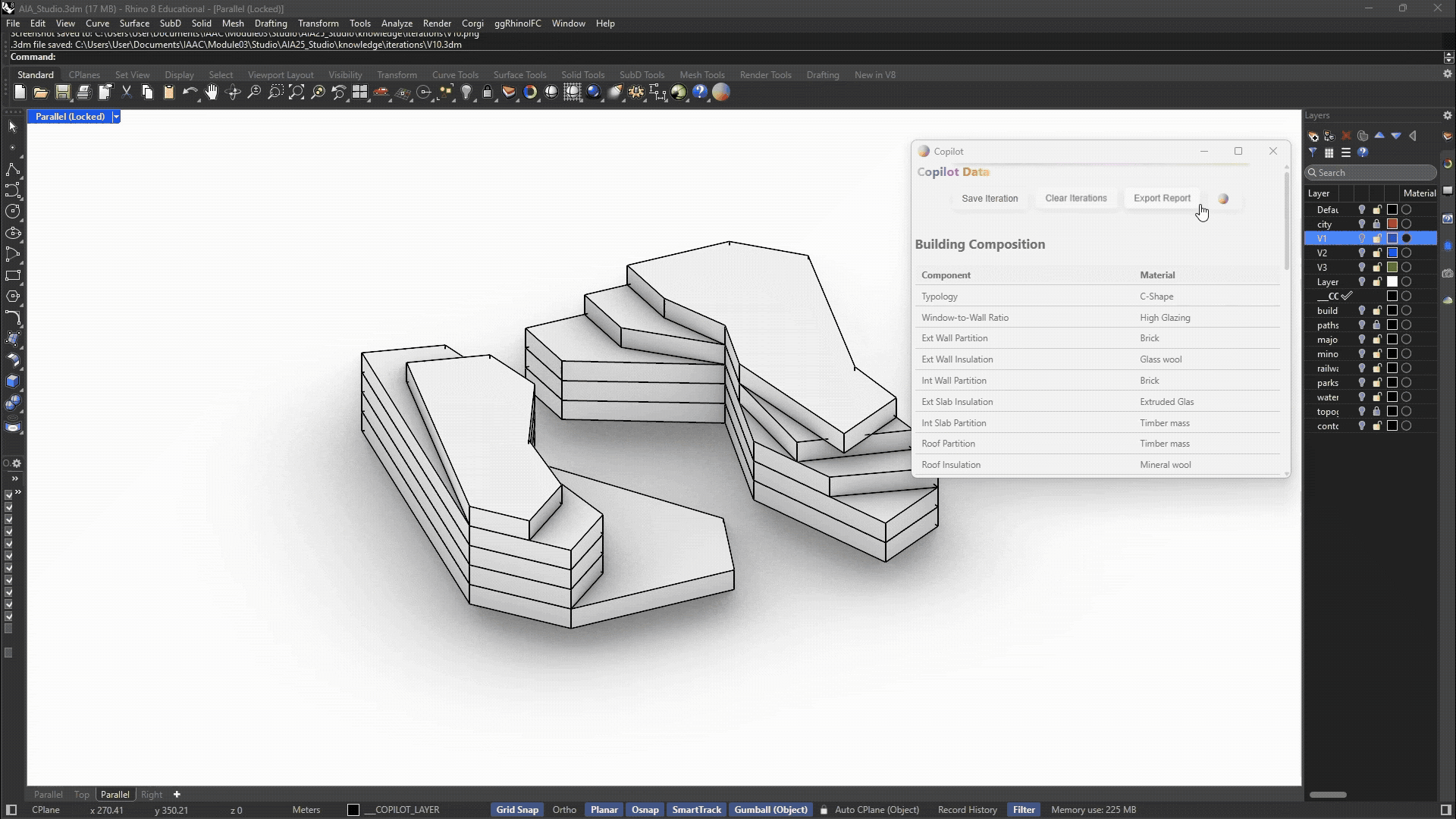Click the Paste clipboard icon
The height and width of the screenshot is (819, 1456).
[169, 93]
